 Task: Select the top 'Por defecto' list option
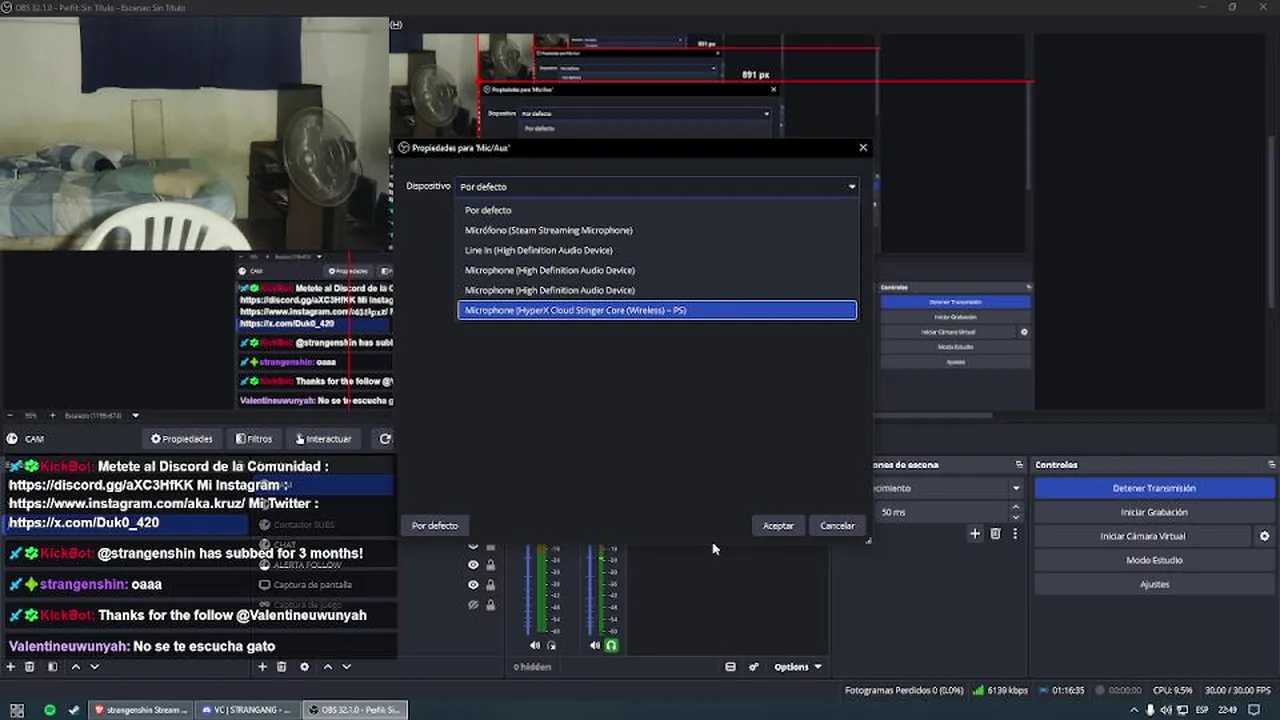[x=657, y=210]
